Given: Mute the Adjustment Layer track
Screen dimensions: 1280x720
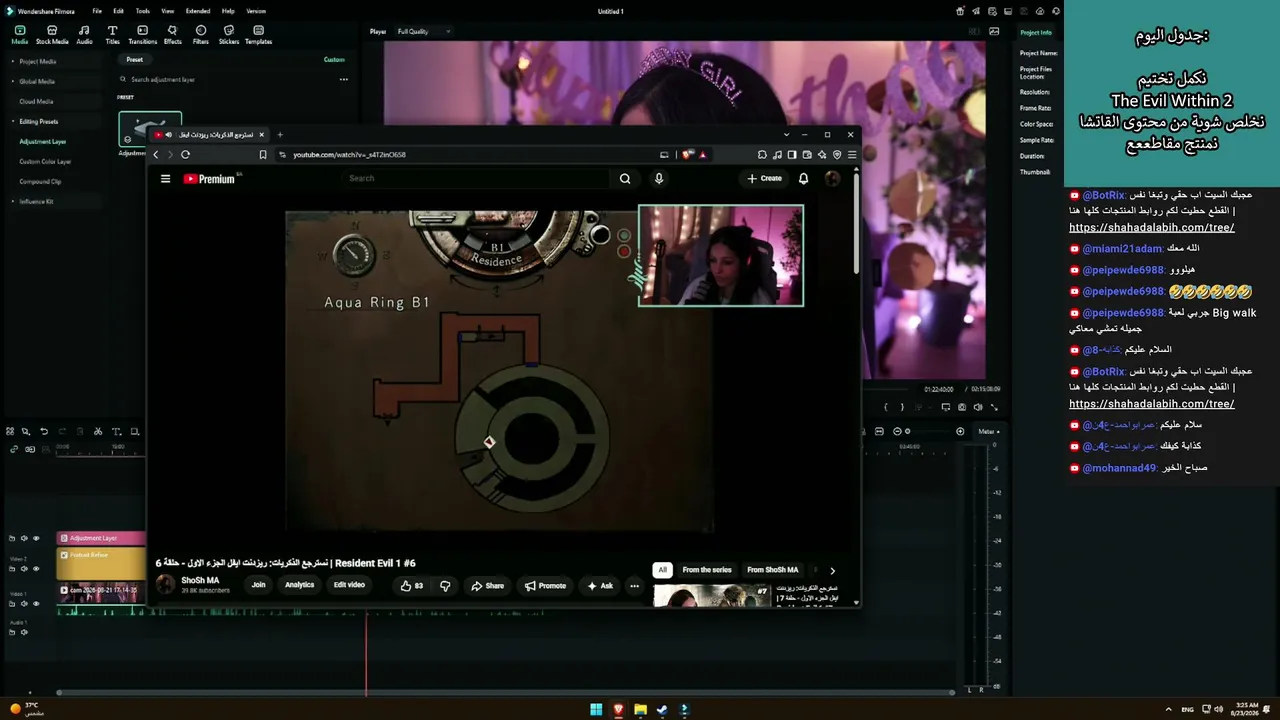Looking at the screenshot, I should [24, 538].
